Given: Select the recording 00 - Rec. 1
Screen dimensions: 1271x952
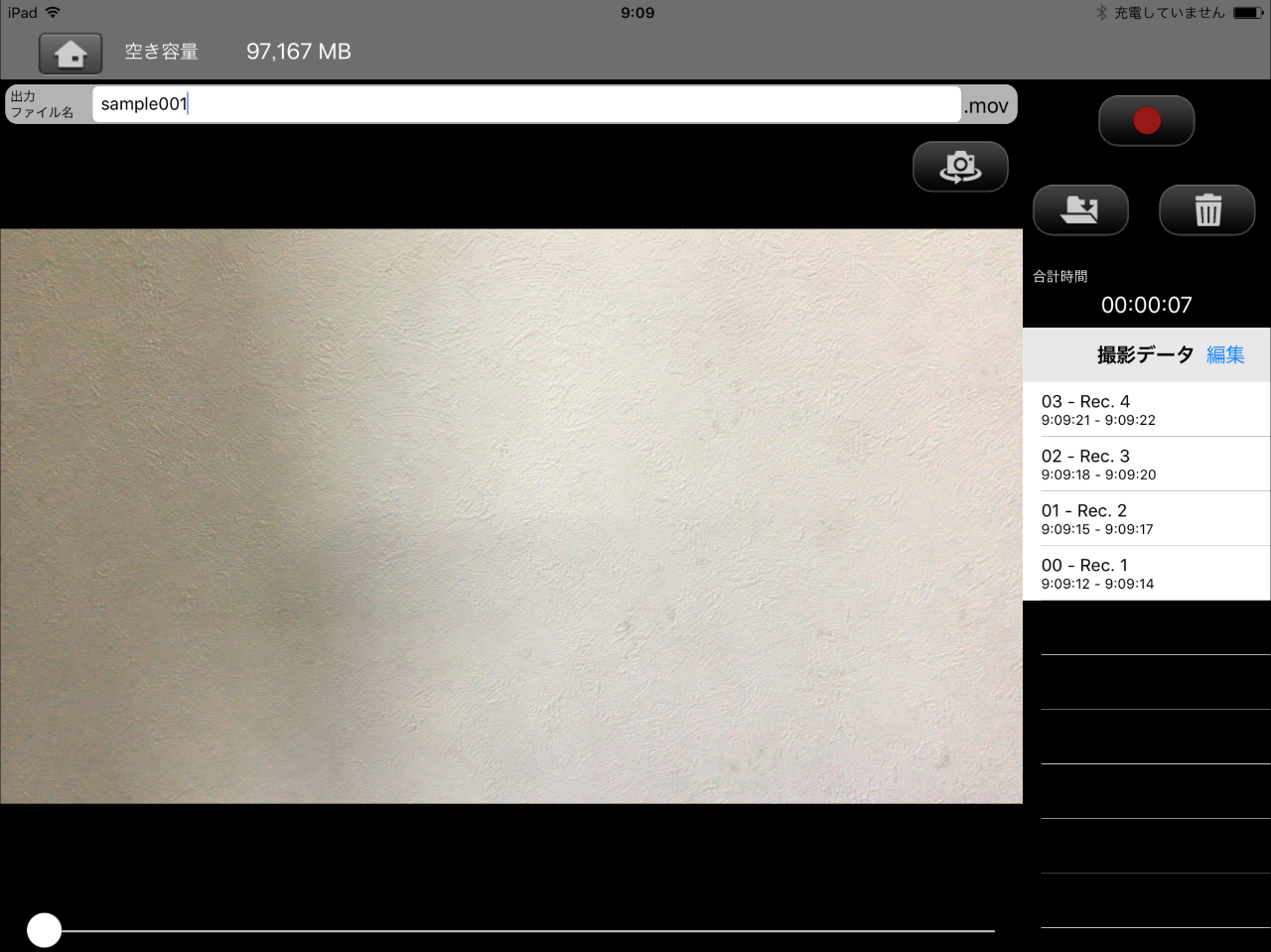Looking at the screenshot, I should pyautogui.click(x=1147, y=573).
